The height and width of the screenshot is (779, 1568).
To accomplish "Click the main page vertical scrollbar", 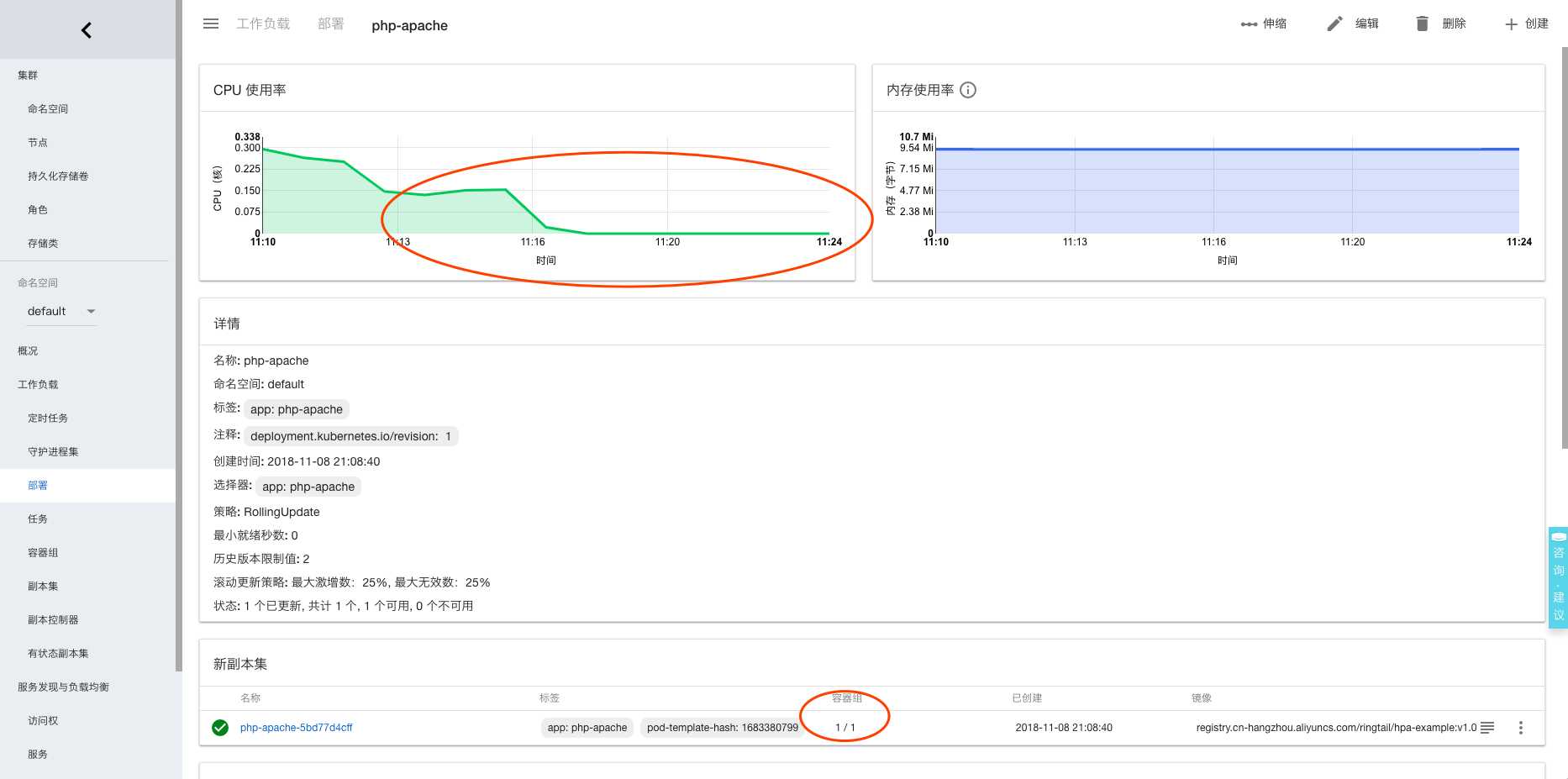I will [1564, 248].
